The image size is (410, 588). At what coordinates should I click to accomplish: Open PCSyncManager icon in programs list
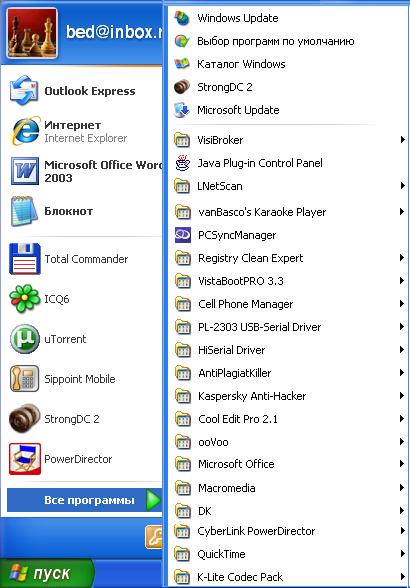click(x=183, y=235)
